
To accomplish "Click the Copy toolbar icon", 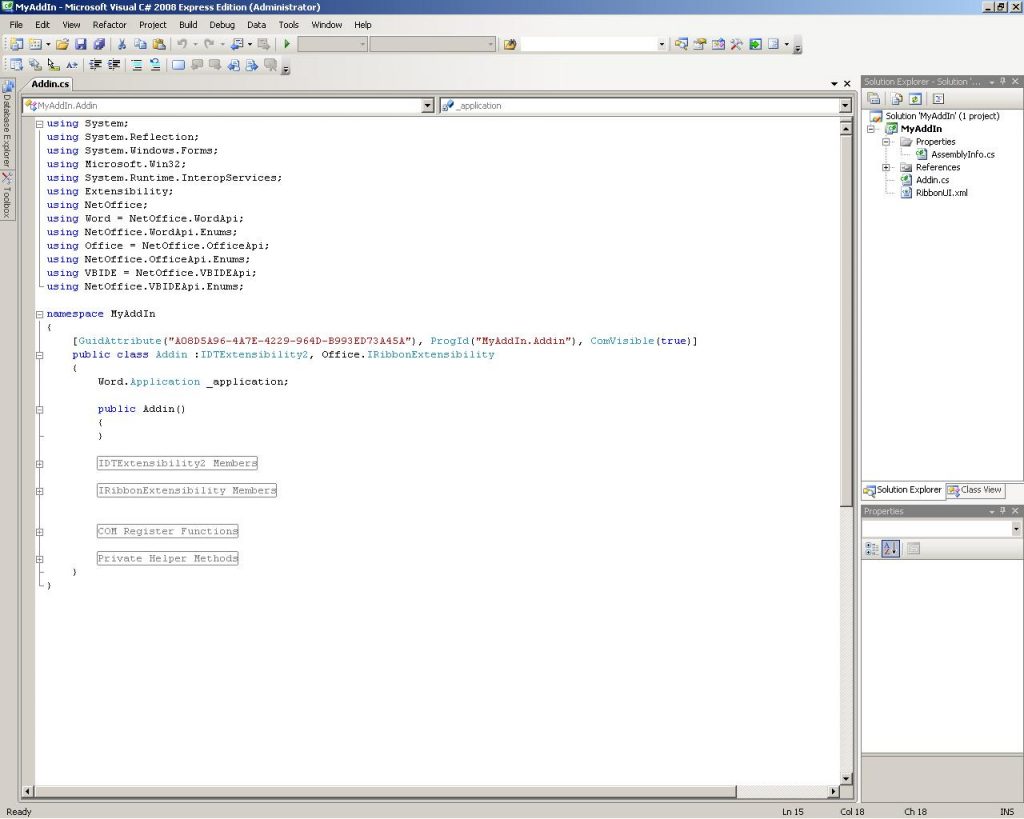I will point(140,44).
